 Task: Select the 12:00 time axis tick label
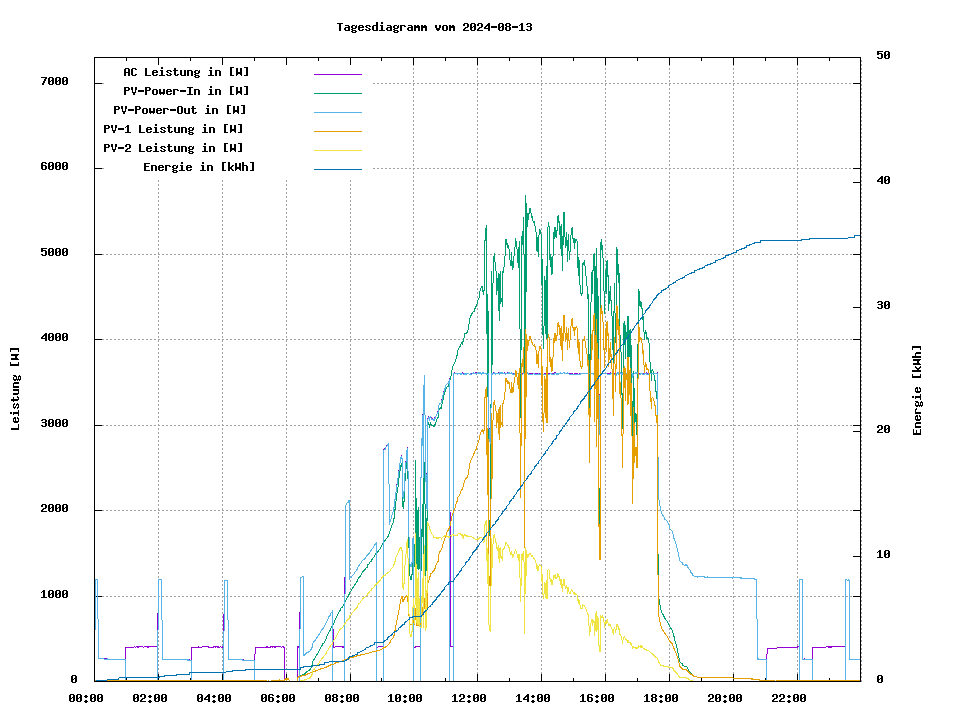click(469, 698)
